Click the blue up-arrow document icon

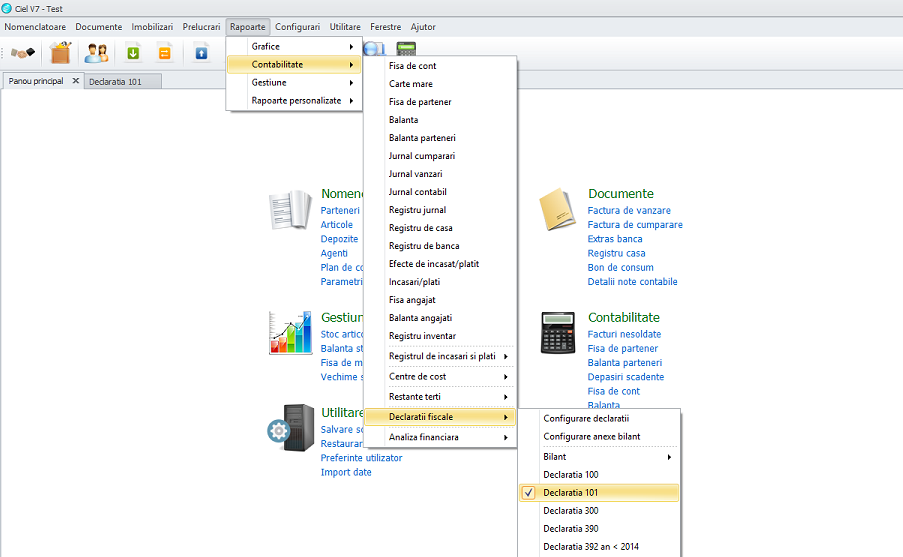coord(201,53)
